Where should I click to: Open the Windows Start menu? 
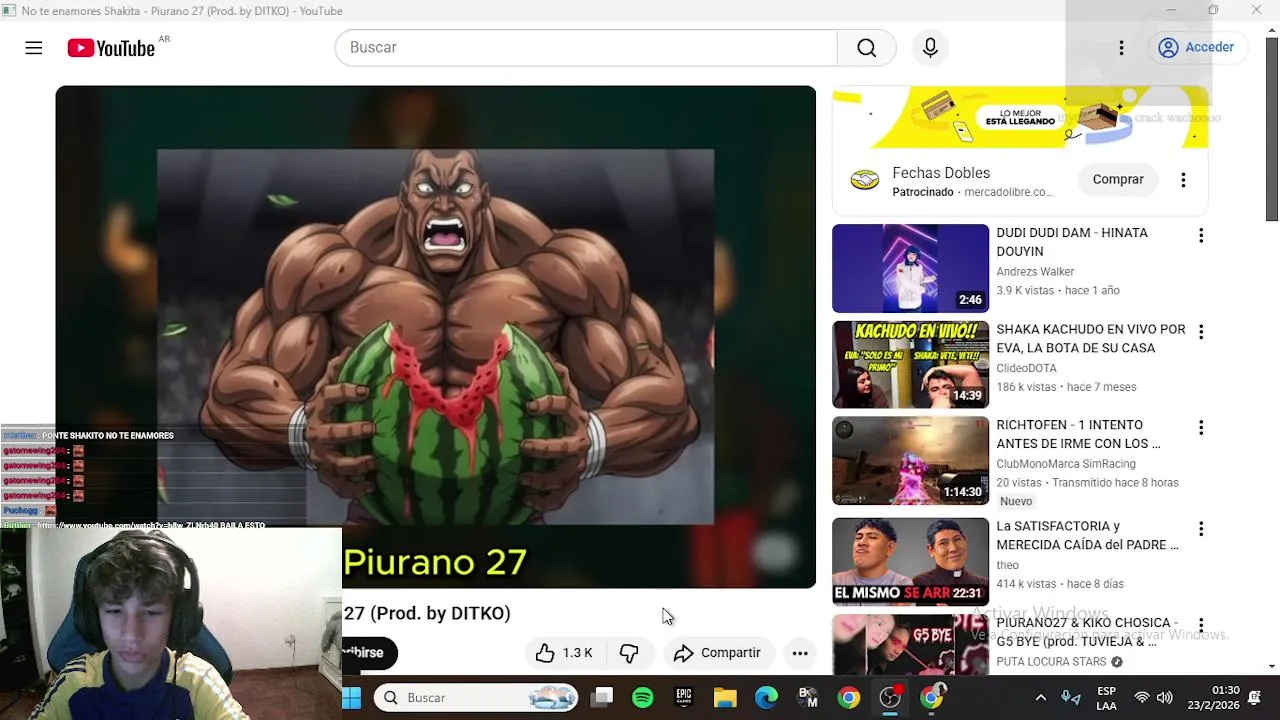point(352,698)
